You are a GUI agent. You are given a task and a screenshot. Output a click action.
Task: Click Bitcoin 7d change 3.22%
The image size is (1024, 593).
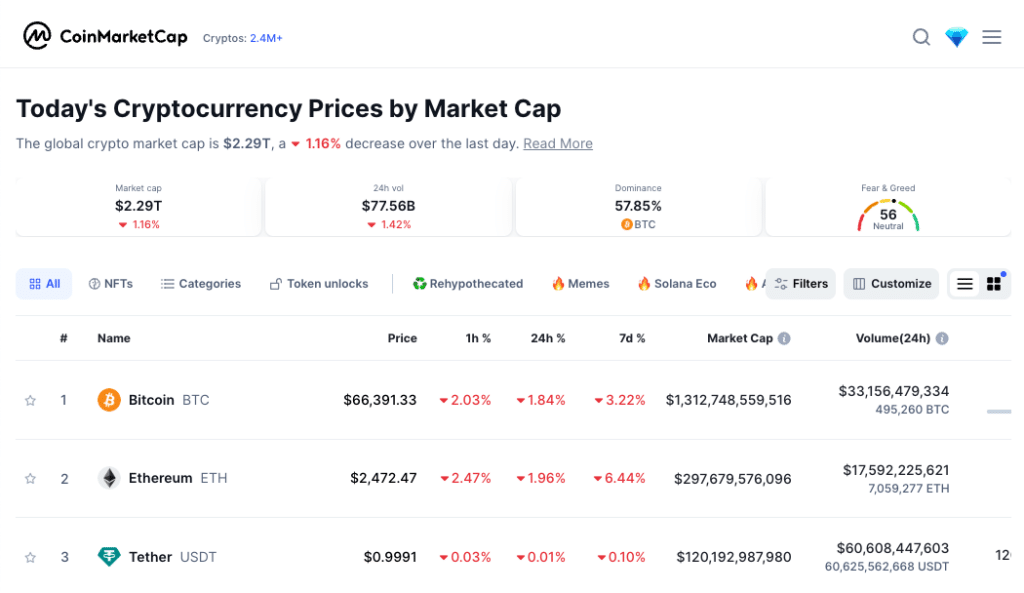tap(620, 400)
